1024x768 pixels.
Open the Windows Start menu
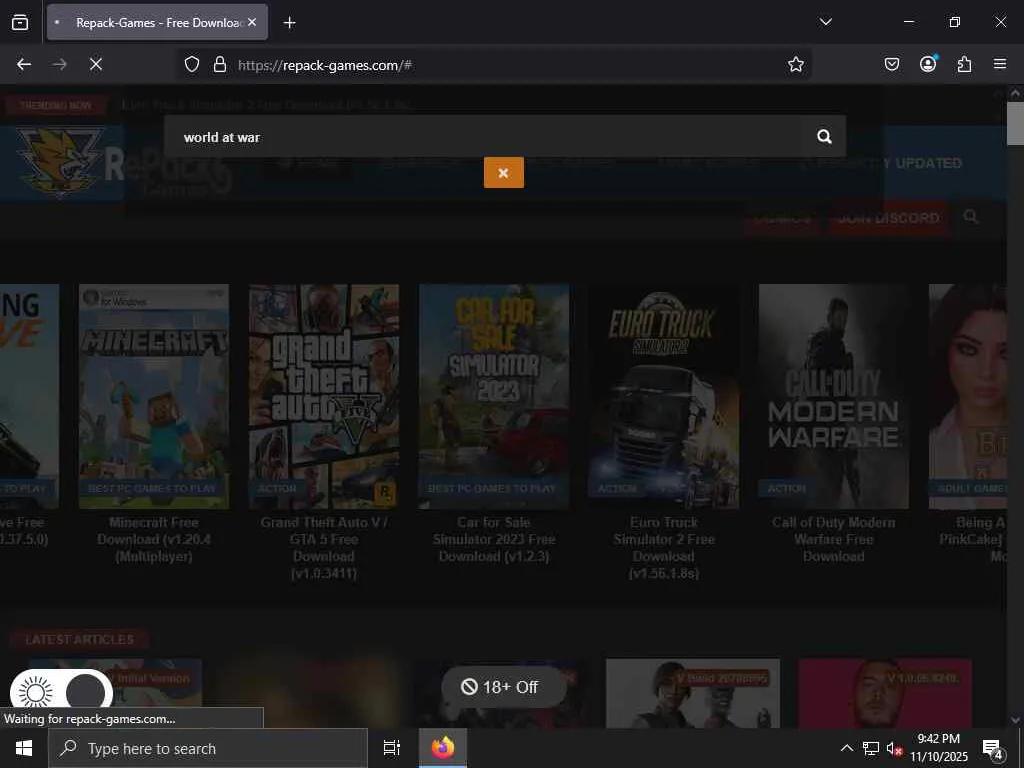click(24, 748)
